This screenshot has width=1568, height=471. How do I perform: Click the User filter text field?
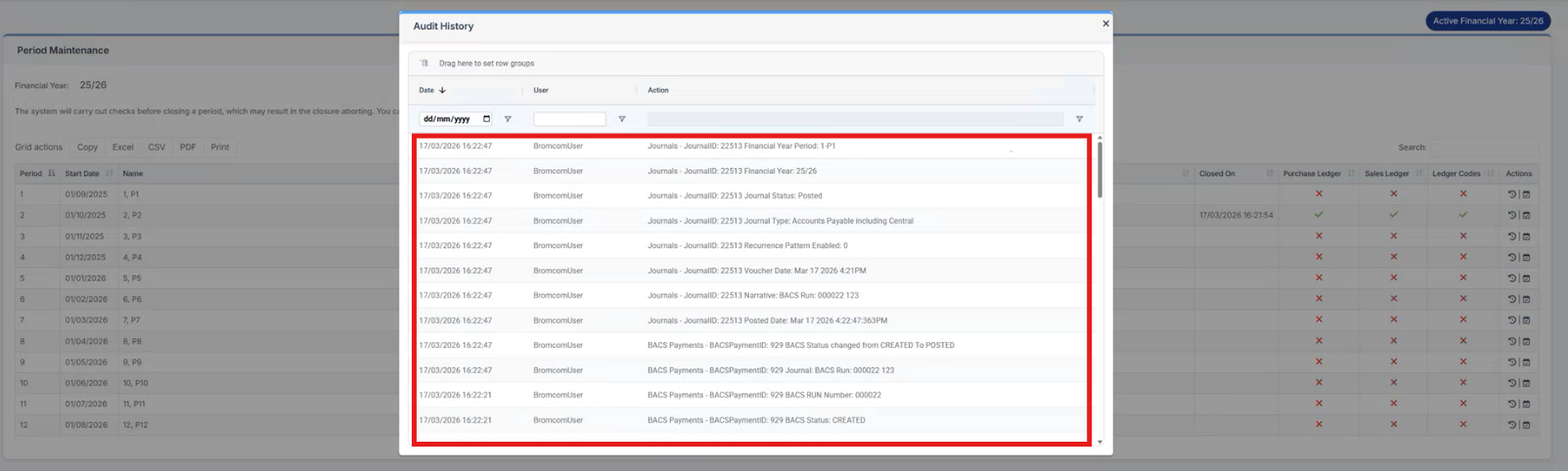coord(569,119)
